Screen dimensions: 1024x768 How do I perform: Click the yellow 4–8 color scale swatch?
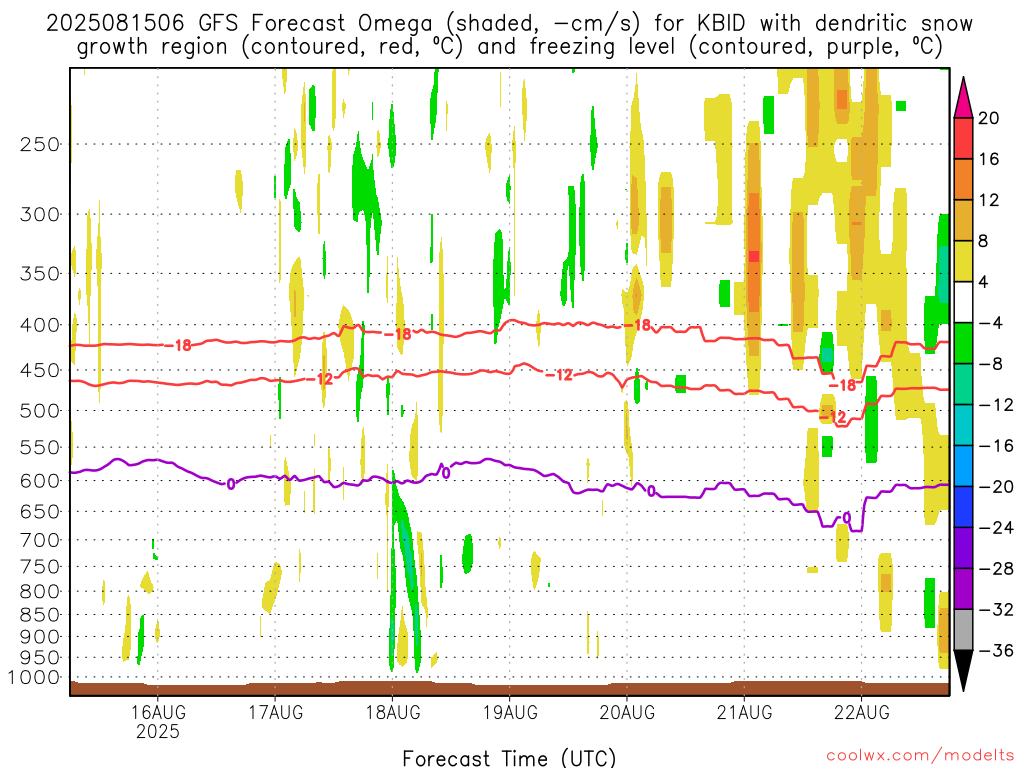click(x=963, y=261)
